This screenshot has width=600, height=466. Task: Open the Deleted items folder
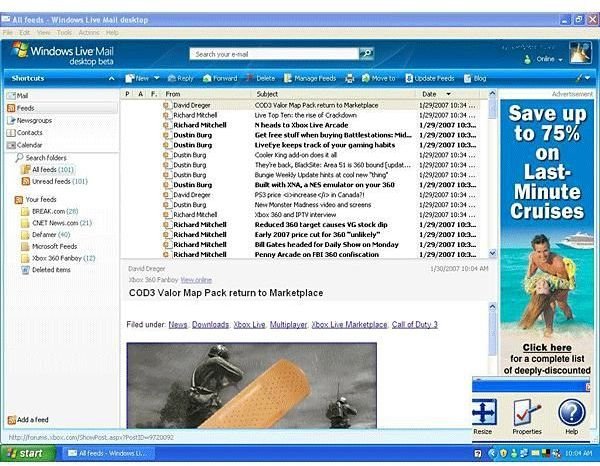click(x=46, y=270)
